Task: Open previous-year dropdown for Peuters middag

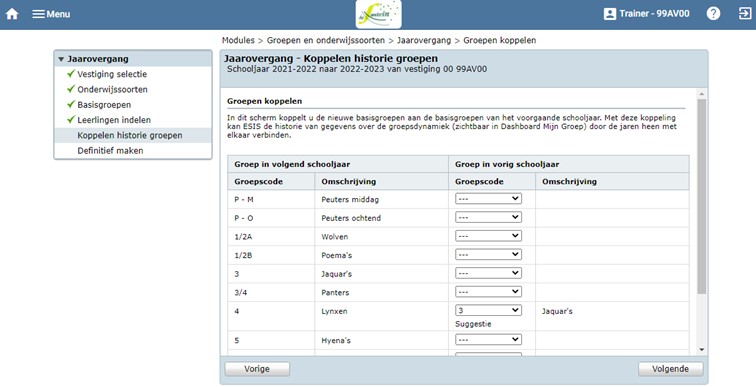Action: [488, 199]
